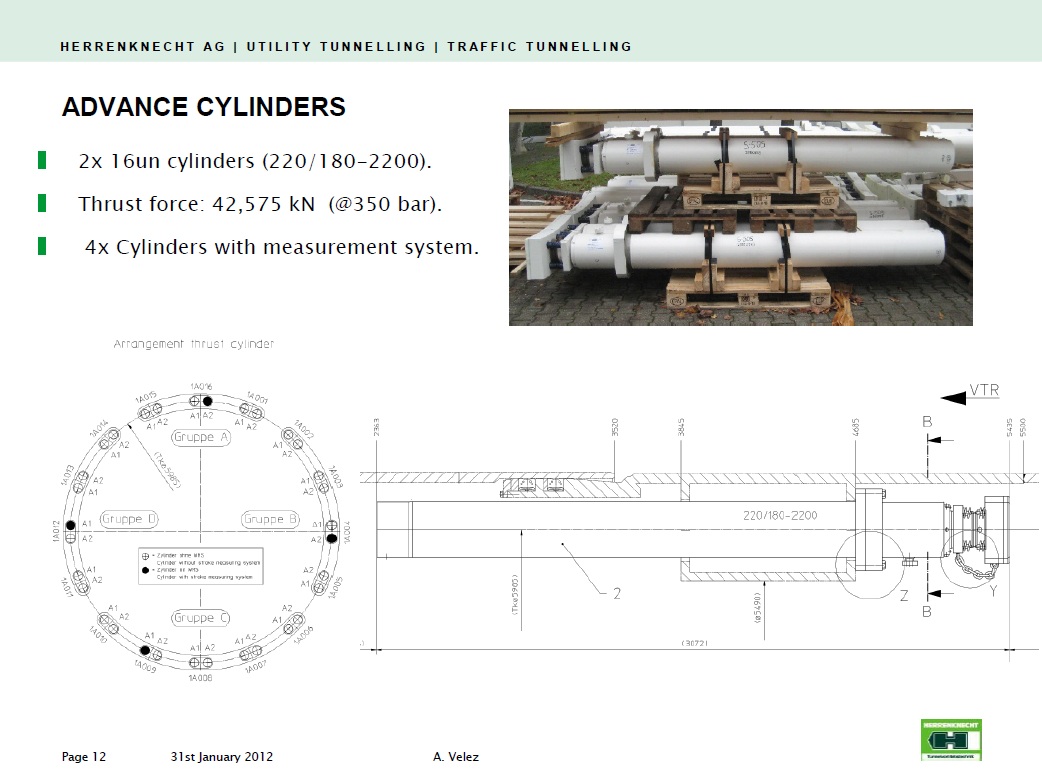Click the "Arrangement thrust cylinder" caption
Screen dimensions: 1042x782
point(193,343)
